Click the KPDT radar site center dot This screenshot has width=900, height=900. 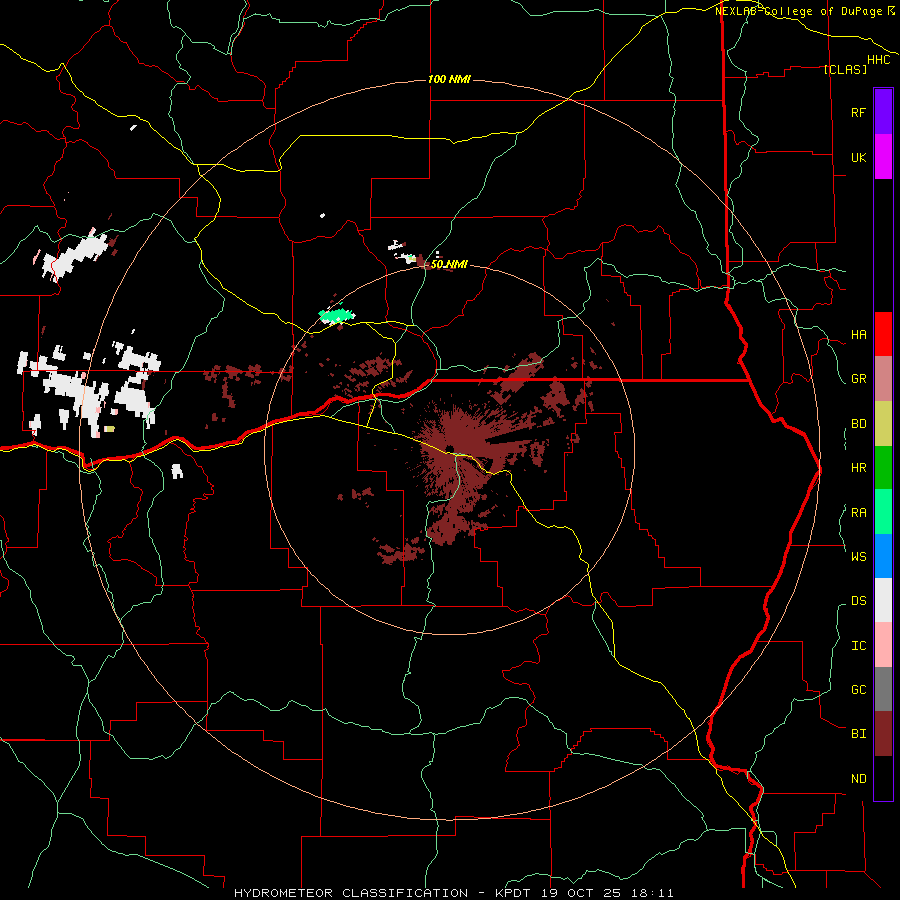[450, 449]
